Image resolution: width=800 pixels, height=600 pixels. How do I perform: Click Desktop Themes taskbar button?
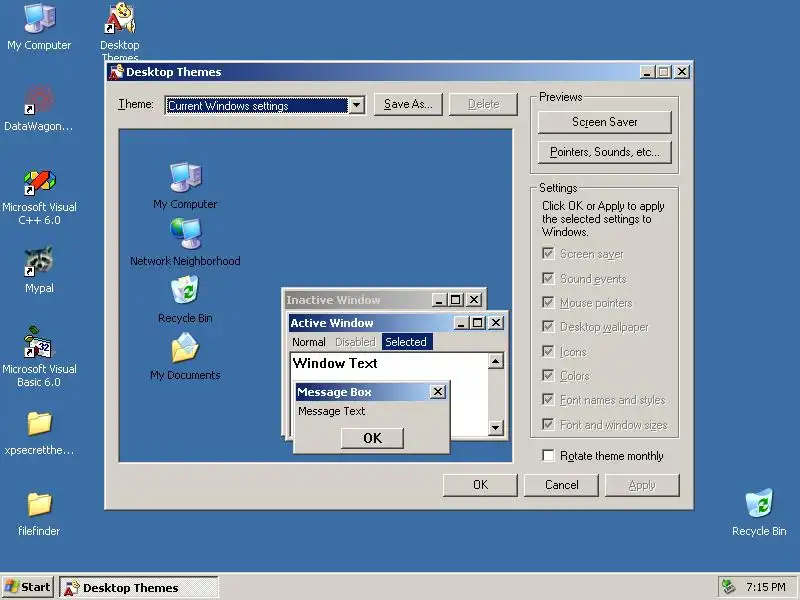139,587
